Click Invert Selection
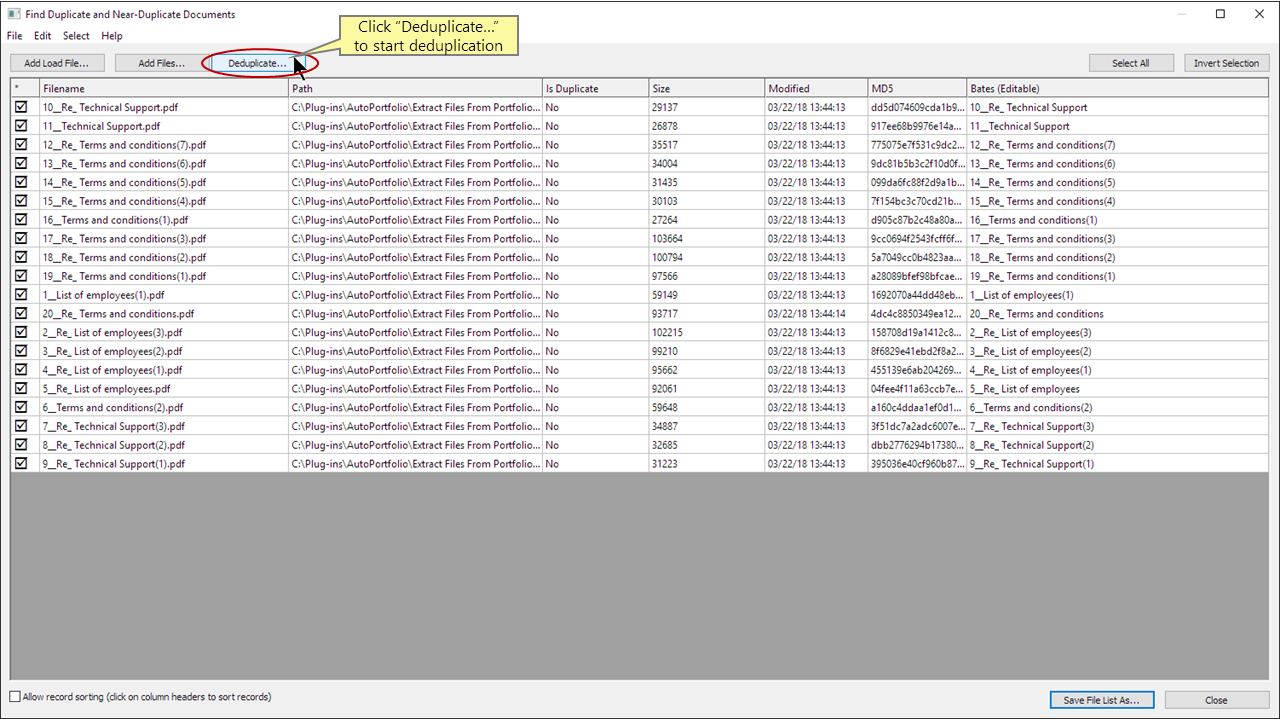This screenshot has height=720, width=1280. 1226,62
